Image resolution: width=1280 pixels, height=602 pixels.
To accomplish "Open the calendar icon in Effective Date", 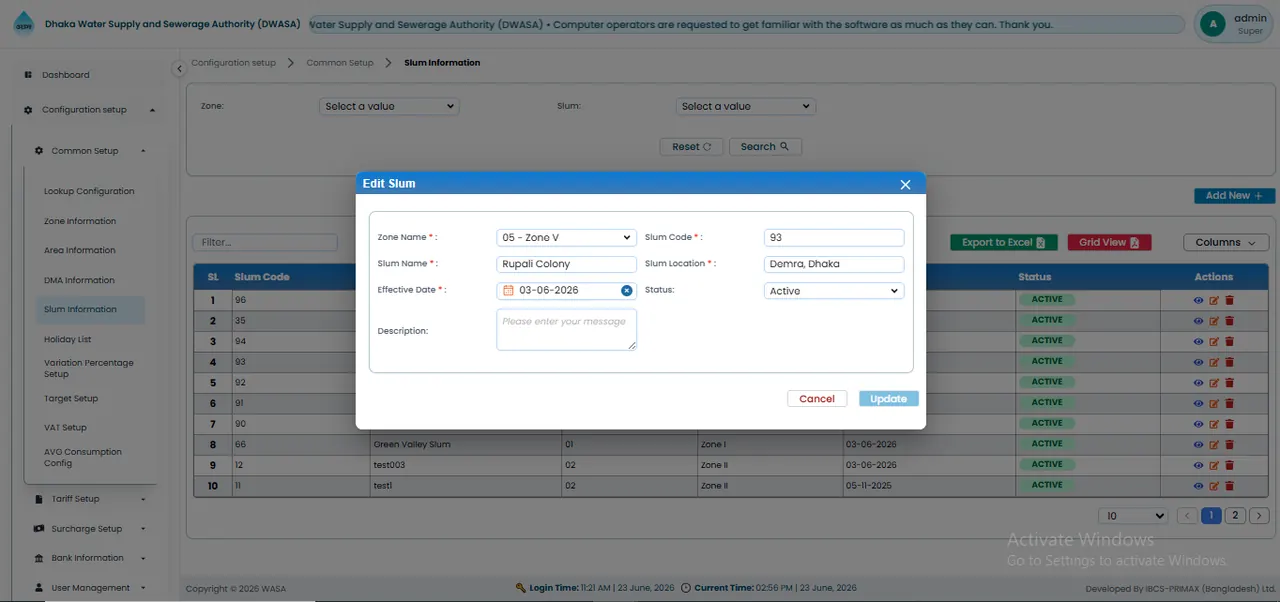I will point(508,291).
